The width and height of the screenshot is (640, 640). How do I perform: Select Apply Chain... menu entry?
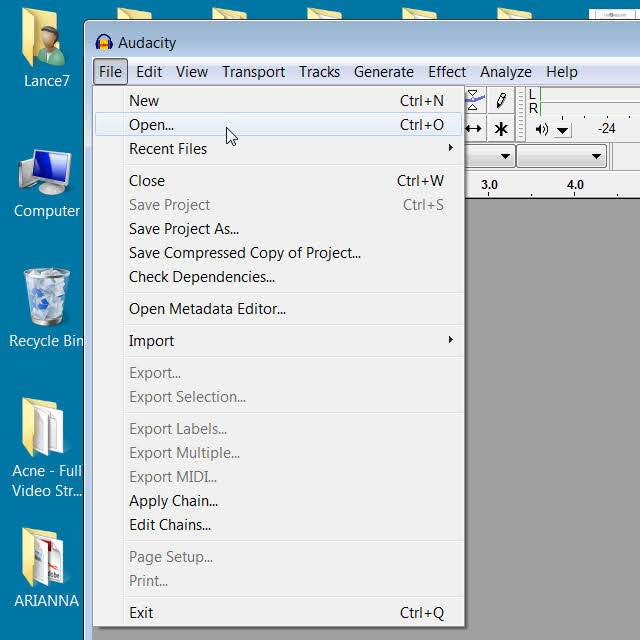279,500
